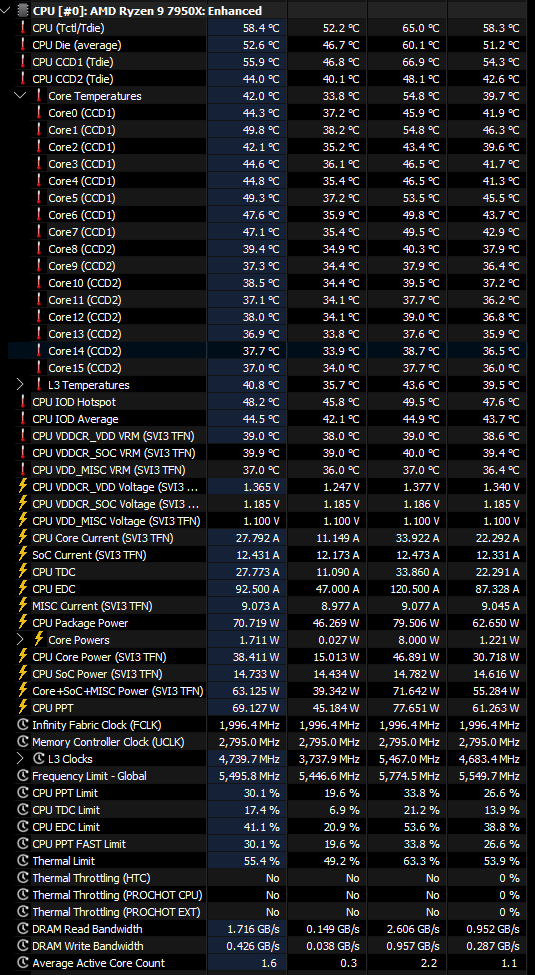Click lightning icon beside CPU EDC
The width and height of the screenshot is (535, 975).
tap(23, 589)
